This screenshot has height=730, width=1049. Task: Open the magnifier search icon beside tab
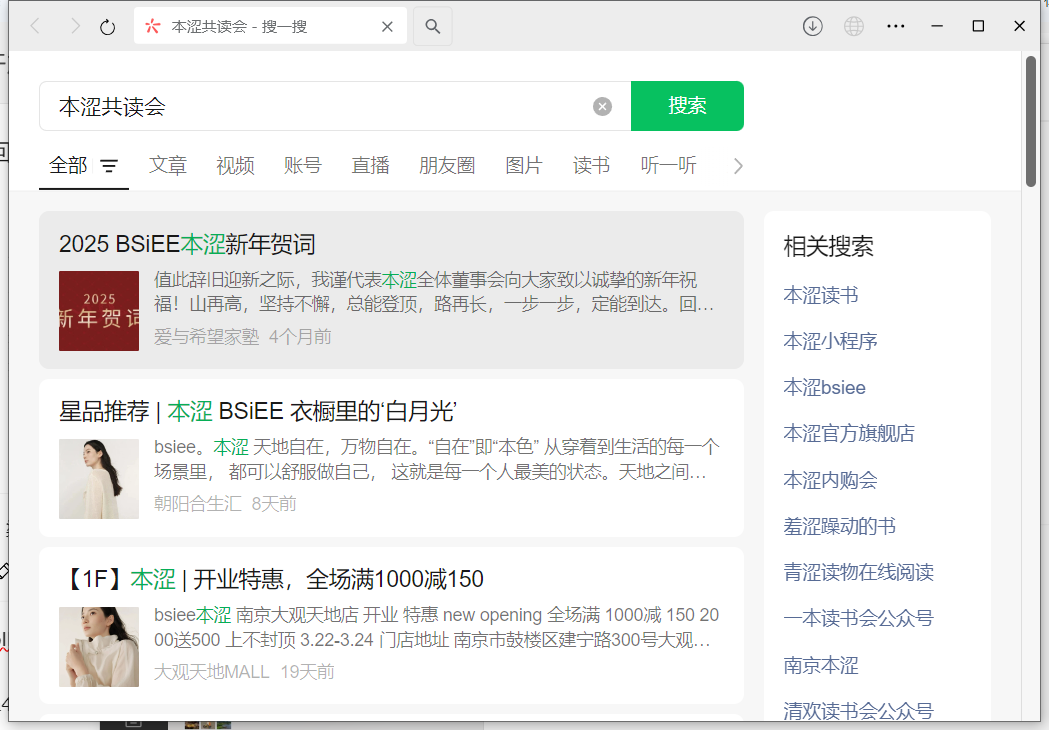pos(433,26)
